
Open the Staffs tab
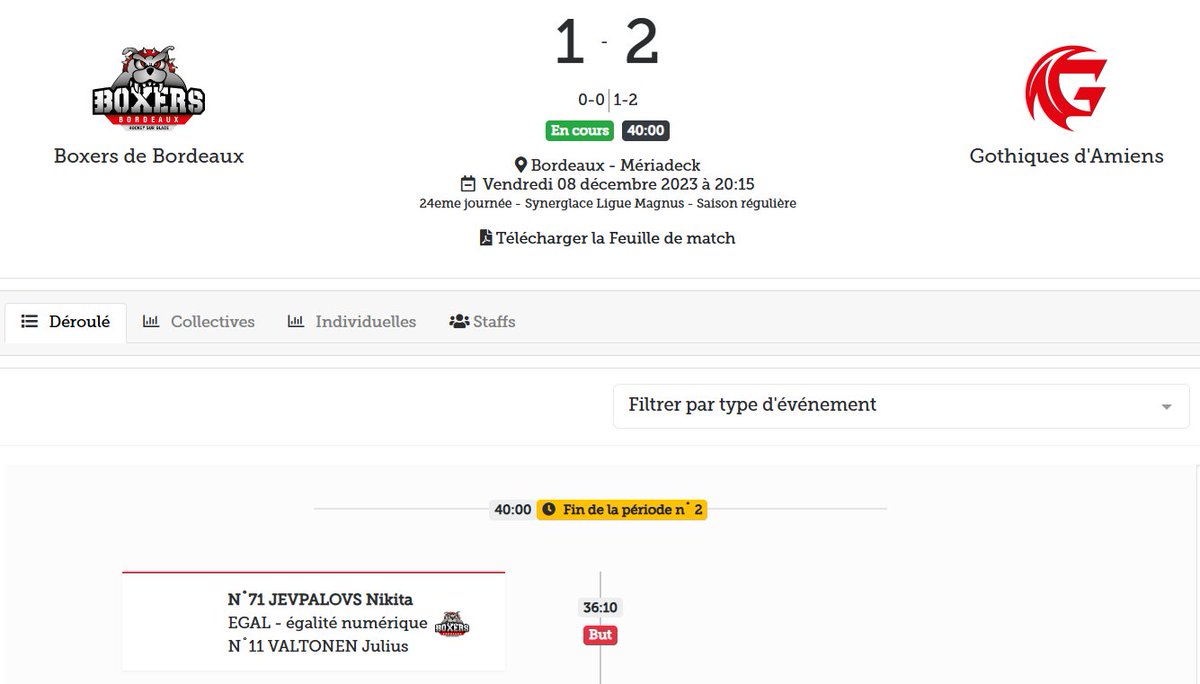point(483,322)
